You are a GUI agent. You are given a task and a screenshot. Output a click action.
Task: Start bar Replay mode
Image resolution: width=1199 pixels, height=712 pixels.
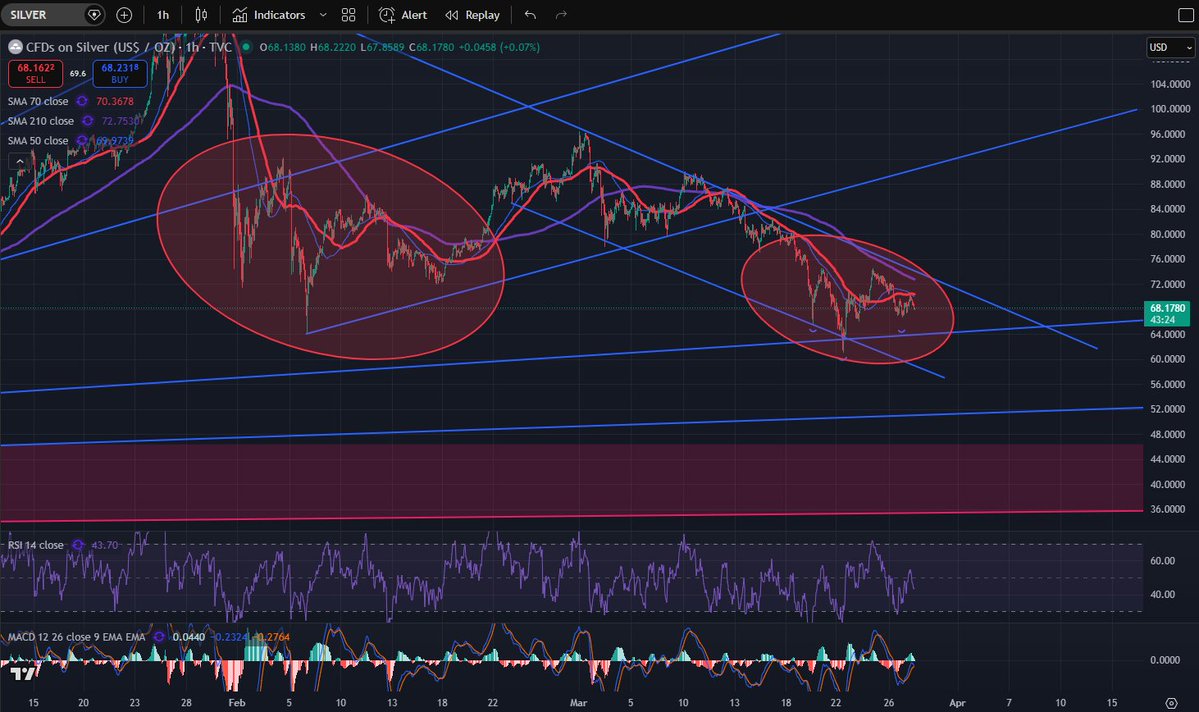click(x=473, y=15)
